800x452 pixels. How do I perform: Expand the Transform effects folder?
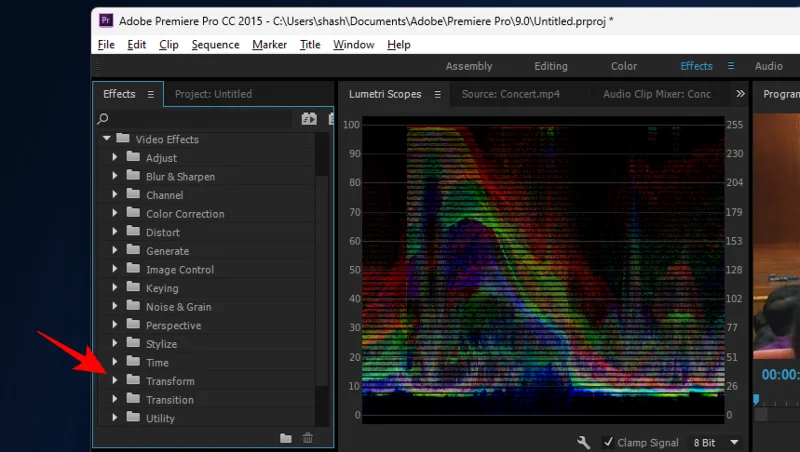click(x=115, y=381)
